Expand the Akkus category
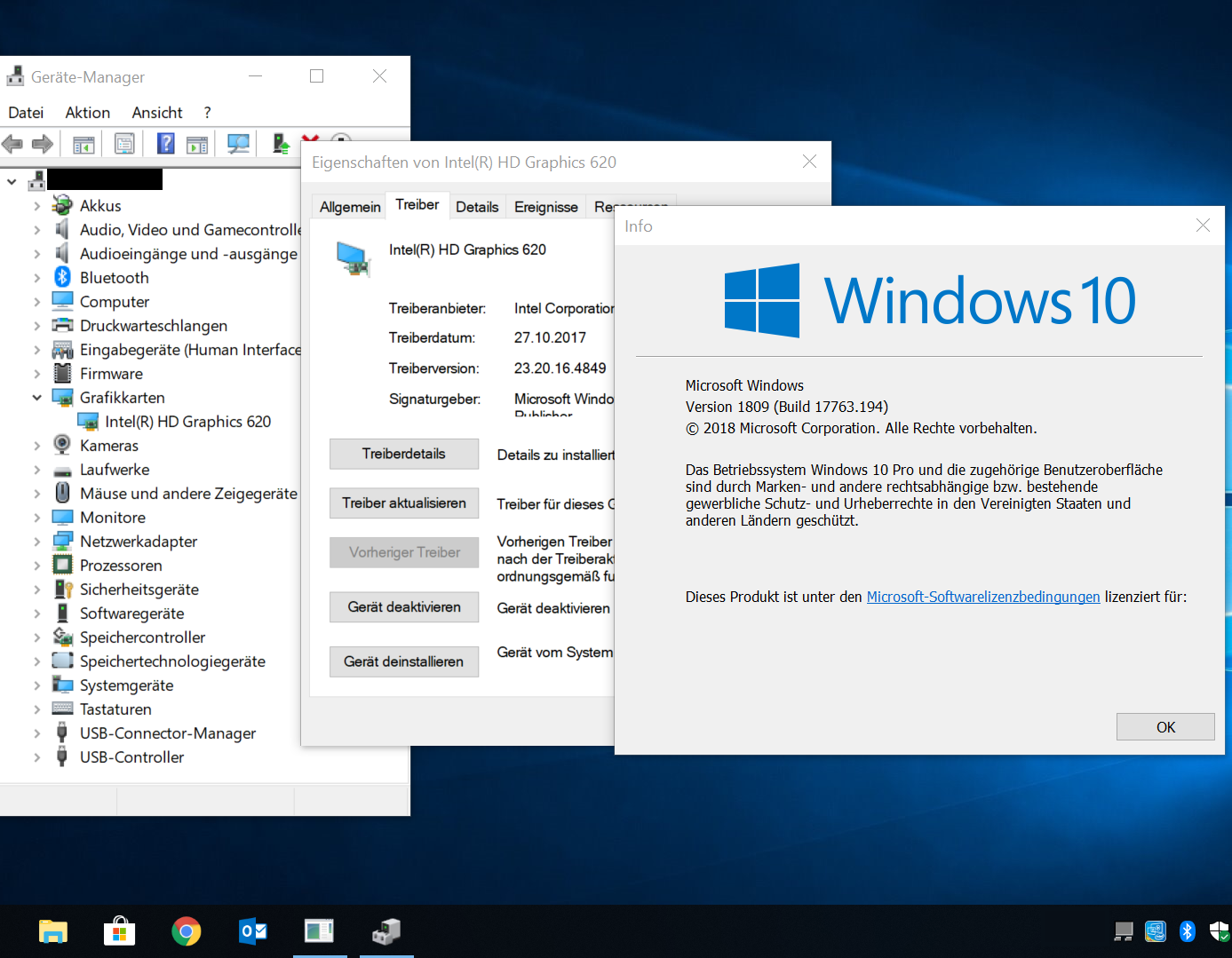 coord(36,206)
